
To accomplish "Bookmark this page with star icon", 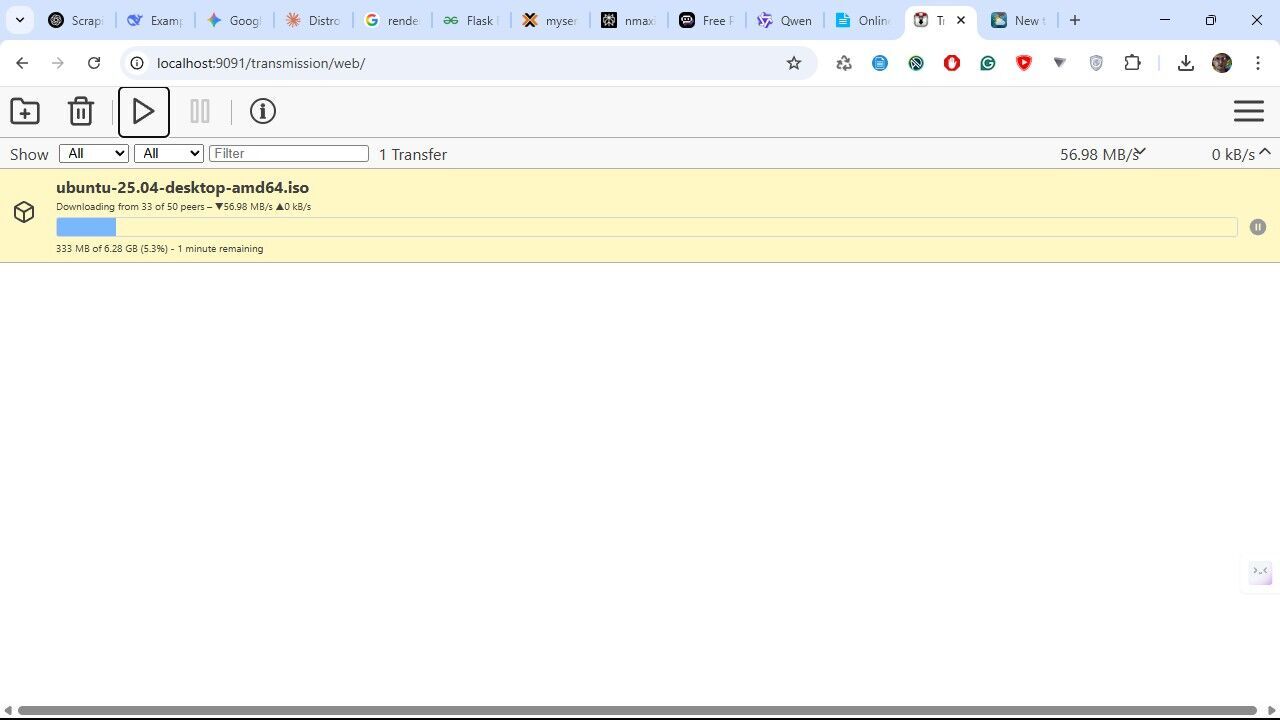I will [793, 63].
